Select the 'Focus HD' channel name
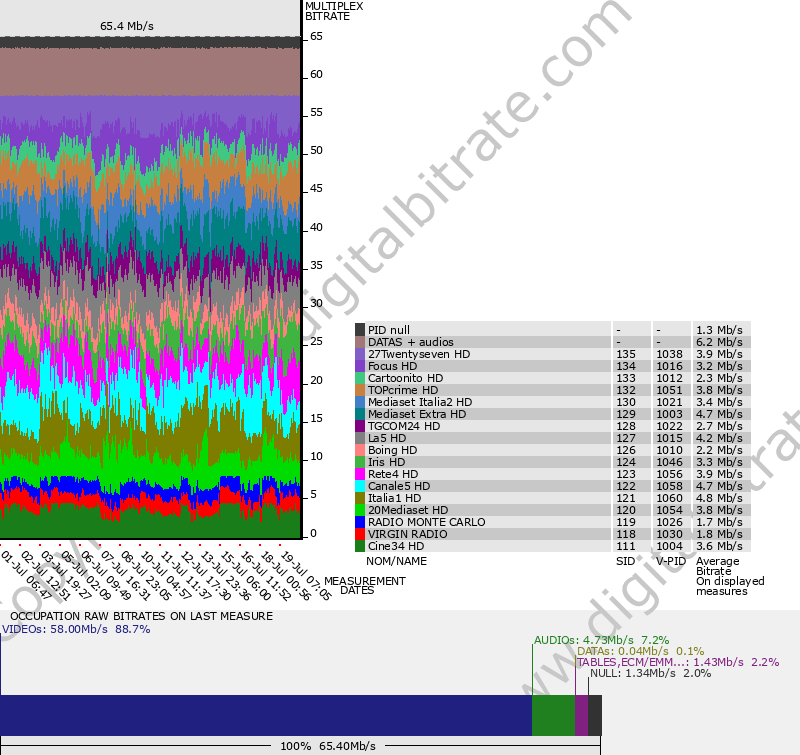 392,366
